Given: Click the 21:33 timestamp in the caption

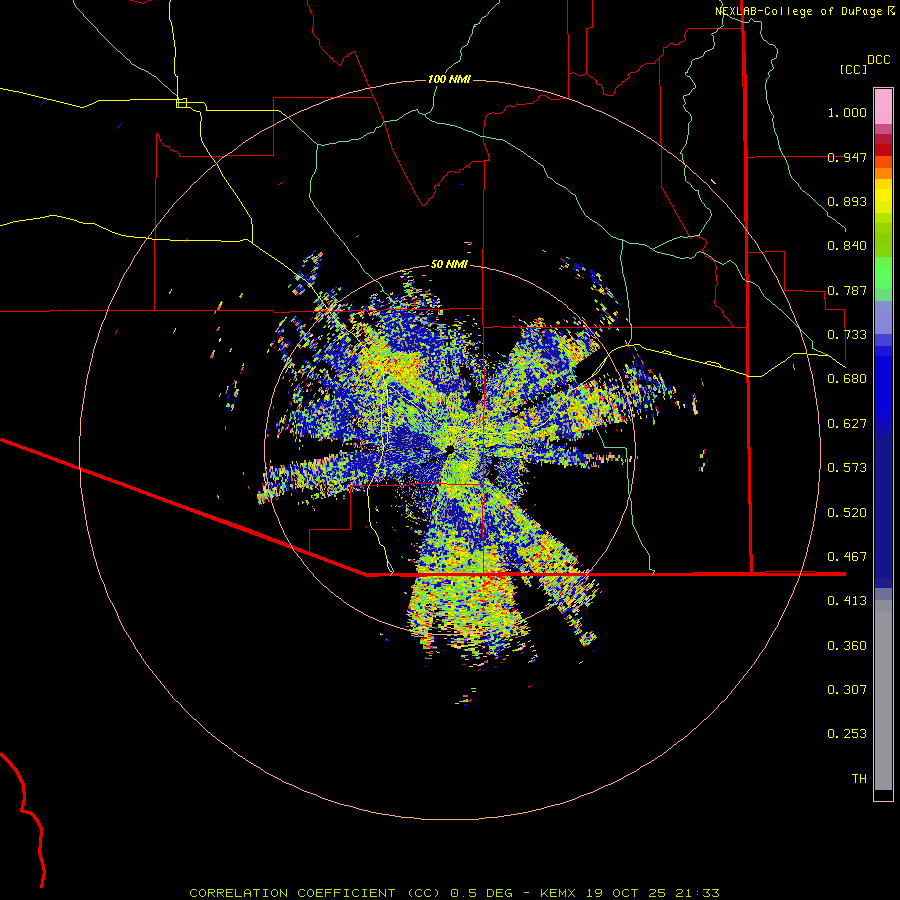Looking at the screenshot, I should [x=697, y=893].
